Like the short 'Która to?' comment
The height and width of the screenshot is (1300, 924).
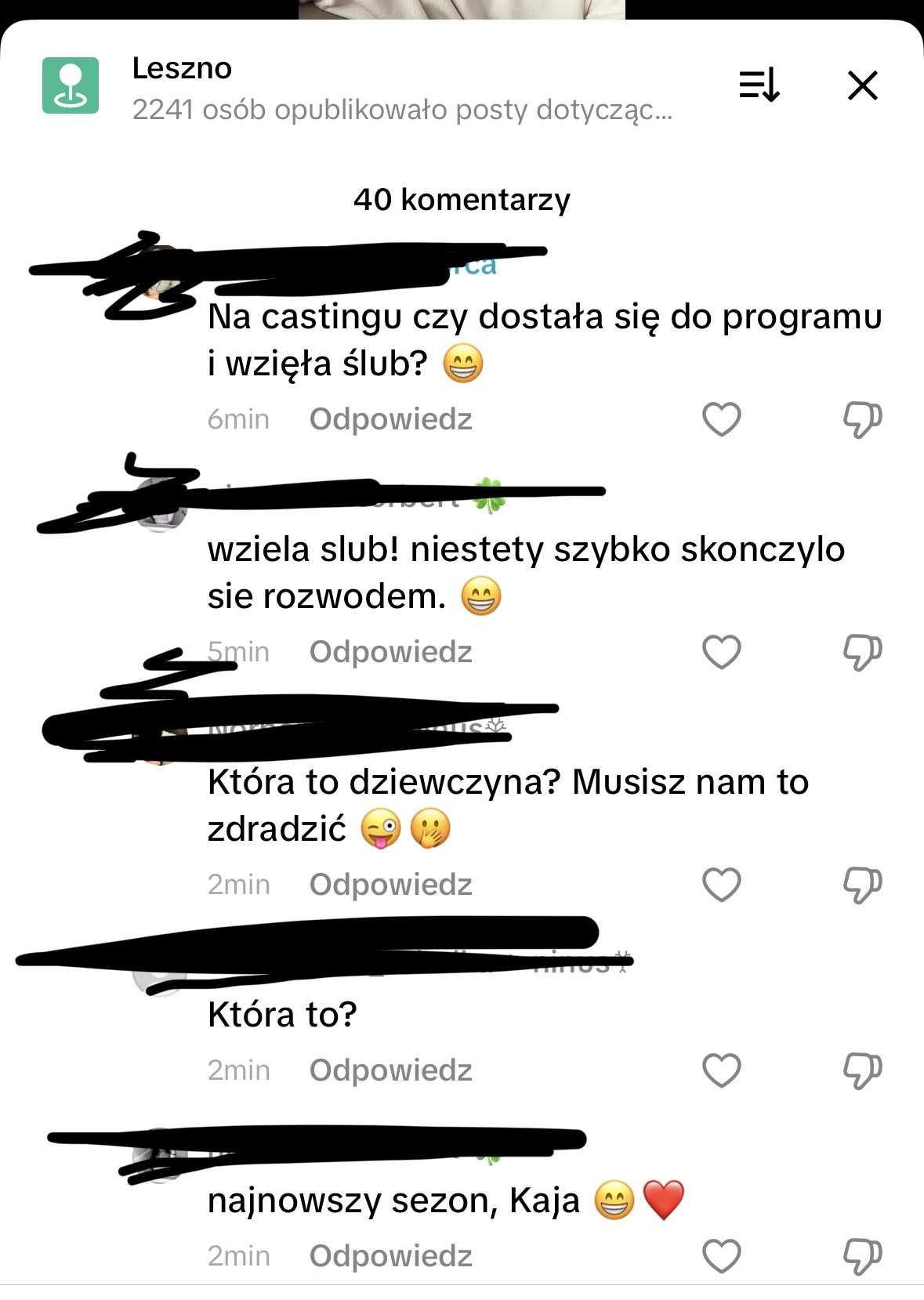(722, 1070)
